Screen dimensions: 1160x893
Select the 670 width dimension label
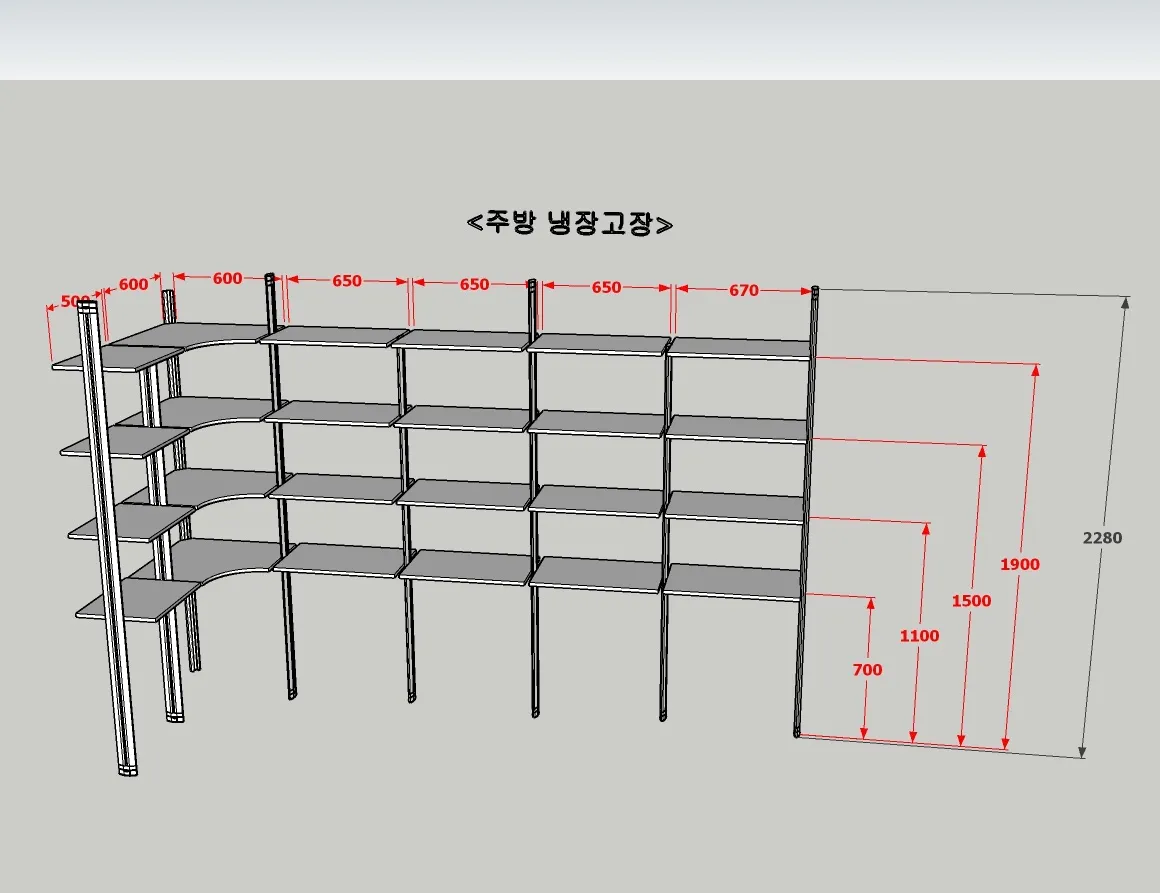(x=743, y=291)
